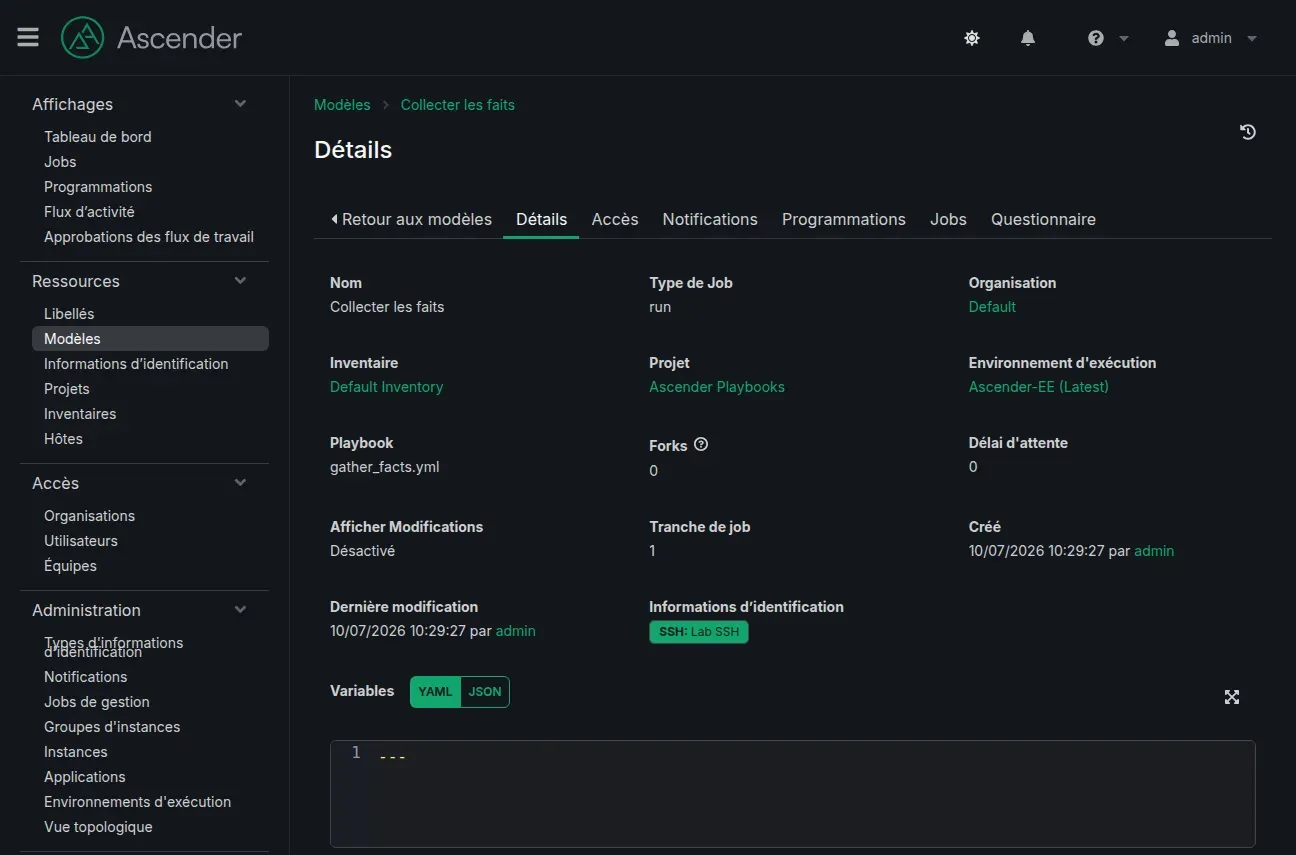Go to Tableau de bord

(98, 137)
